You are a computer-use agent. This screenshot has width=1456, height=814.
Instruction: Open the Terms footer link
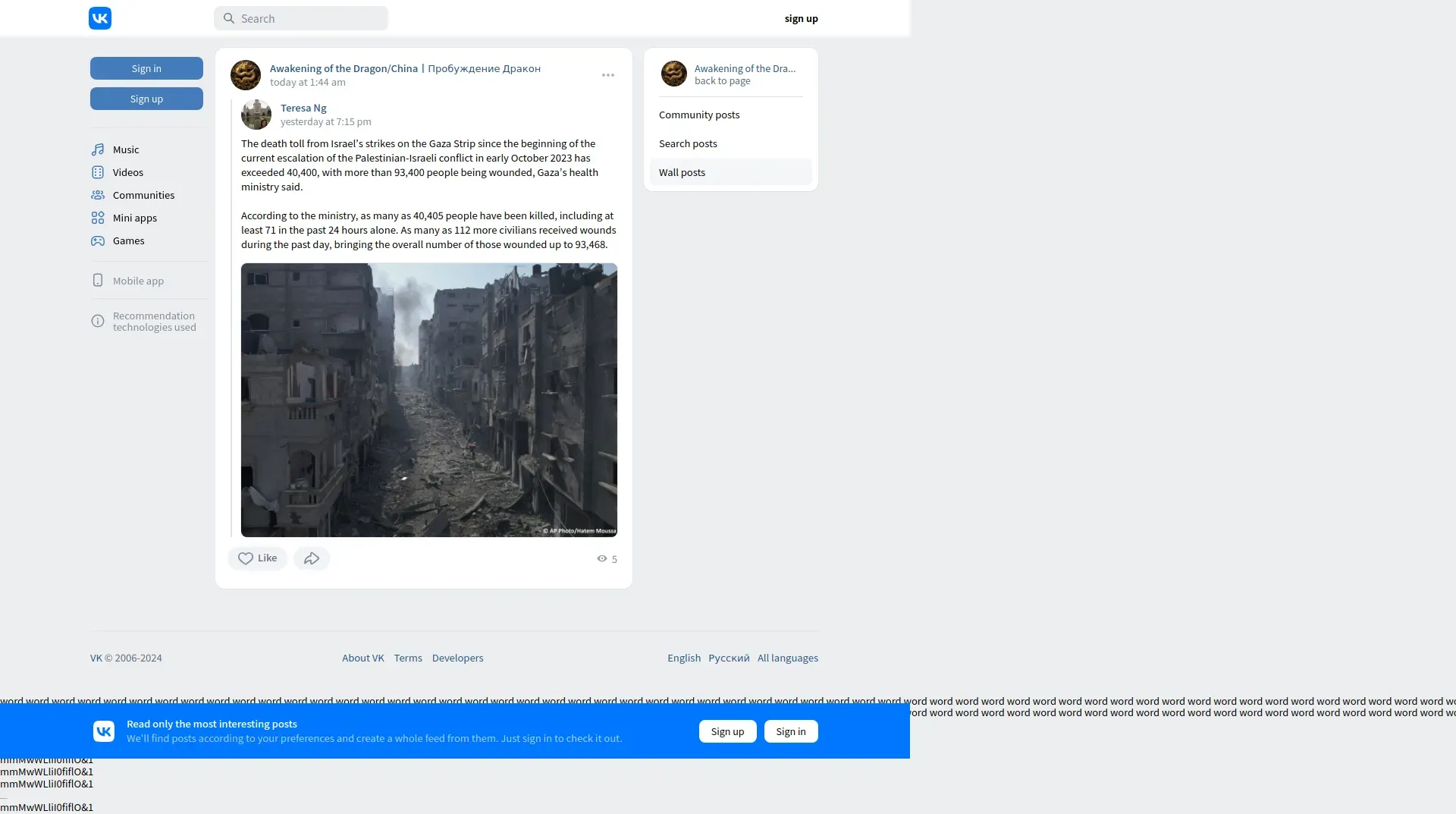click(x=408, y=658)
